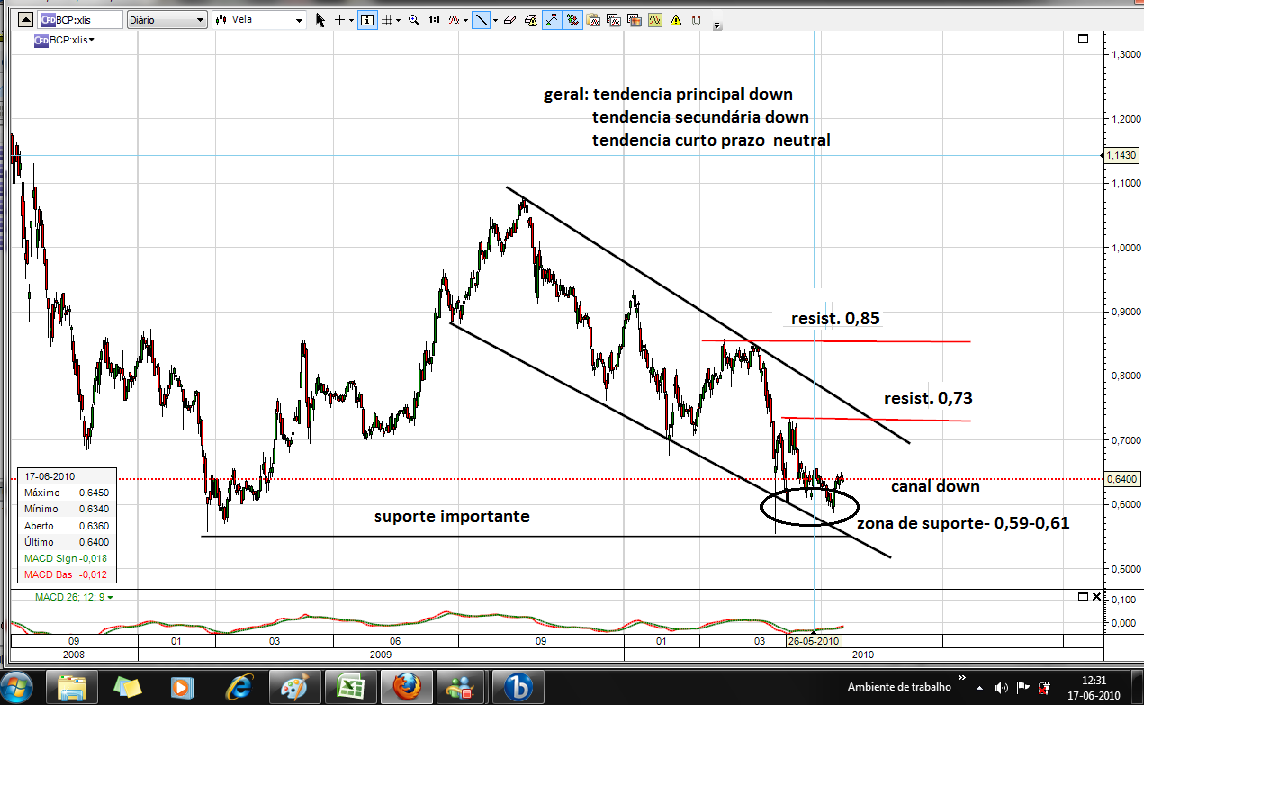Close the MACD indicator pane
The width and height of the screenshot is (1280, 800).
1096,597
